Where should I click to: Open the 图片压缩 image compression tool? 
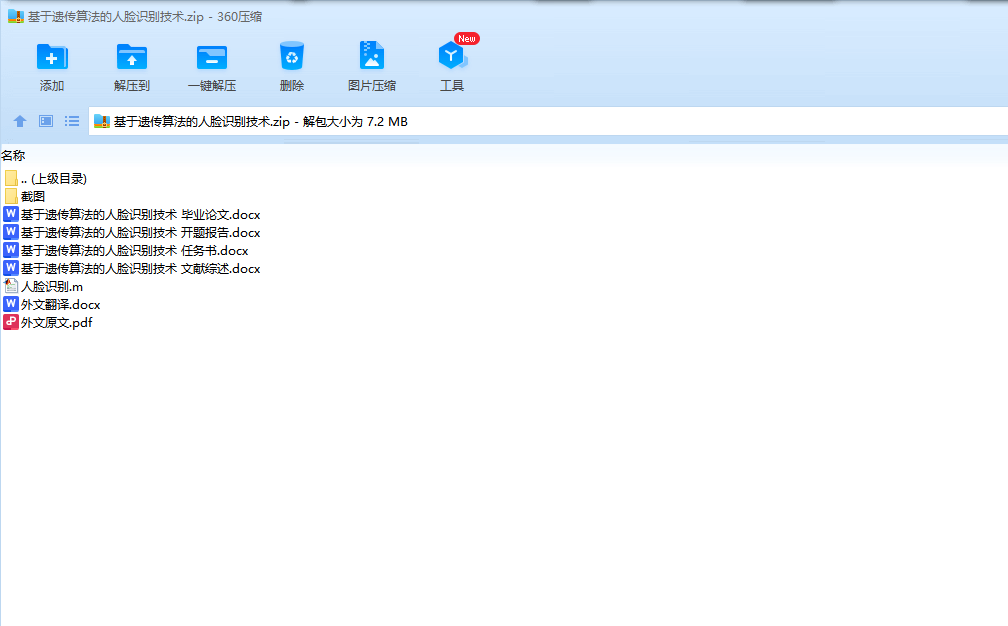point(372,56)
